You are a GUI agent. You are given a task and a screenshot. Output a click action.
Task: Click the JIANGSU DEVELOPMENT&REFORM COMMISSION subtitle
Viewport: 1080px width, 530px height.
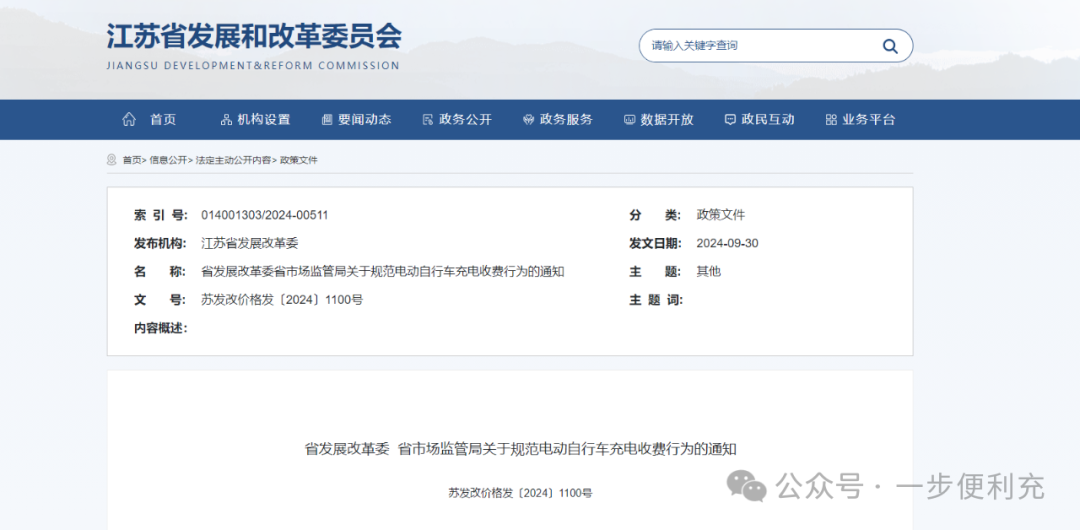253,66
